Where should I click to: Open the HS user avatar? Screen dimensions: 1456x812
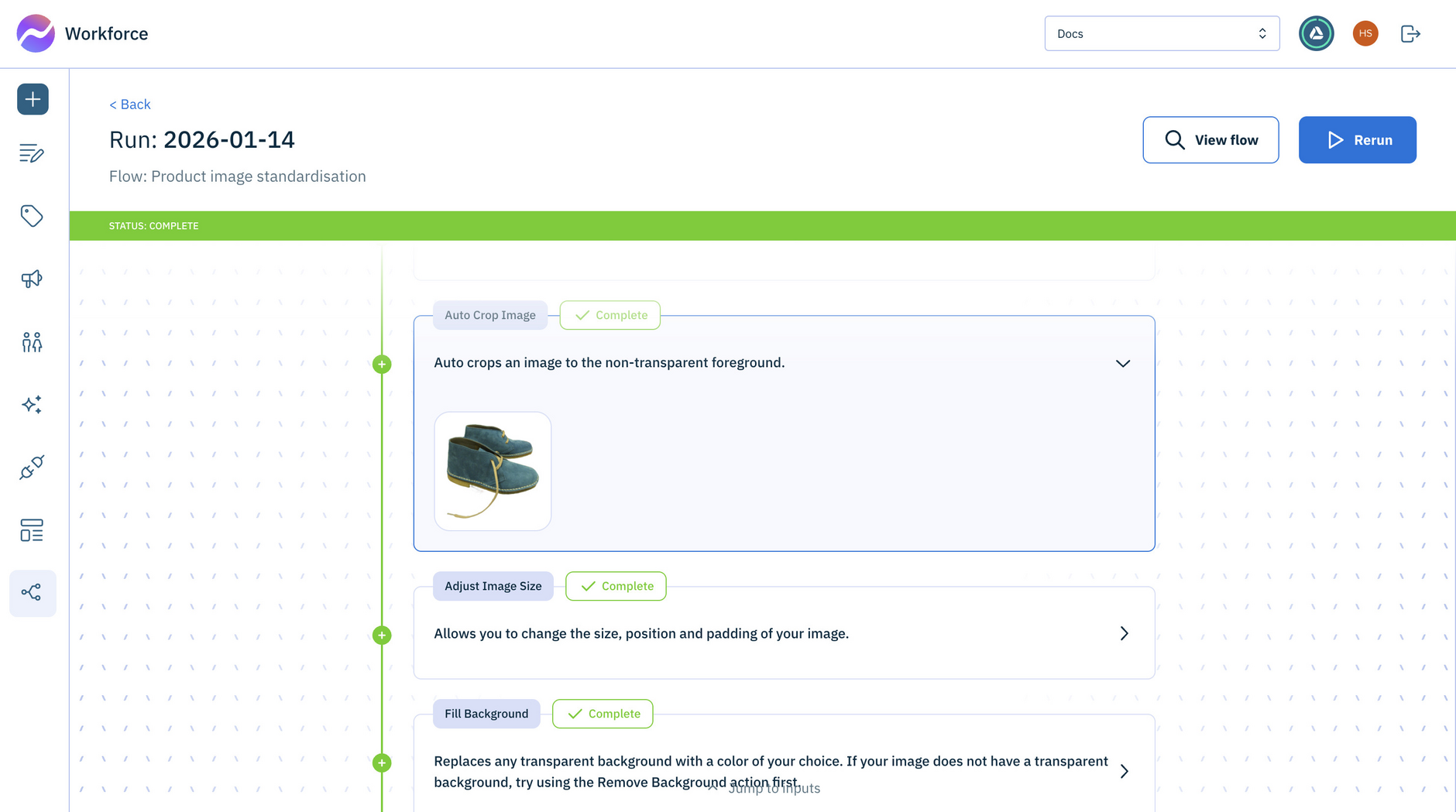point(1365,33)
